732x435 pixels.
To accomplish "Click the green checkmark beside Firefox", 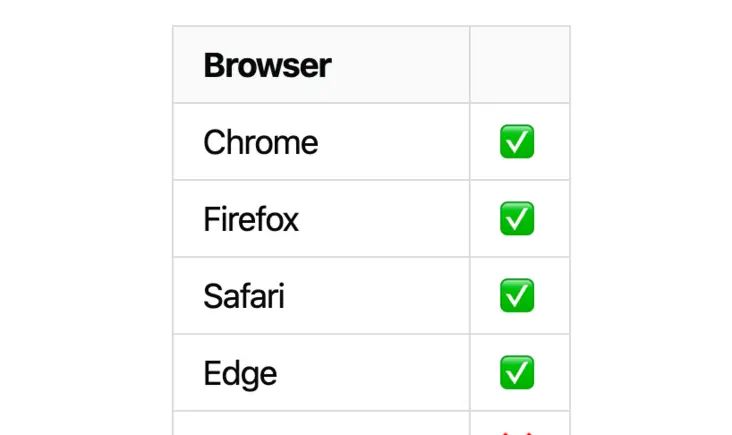I will (x=517, y=218).
